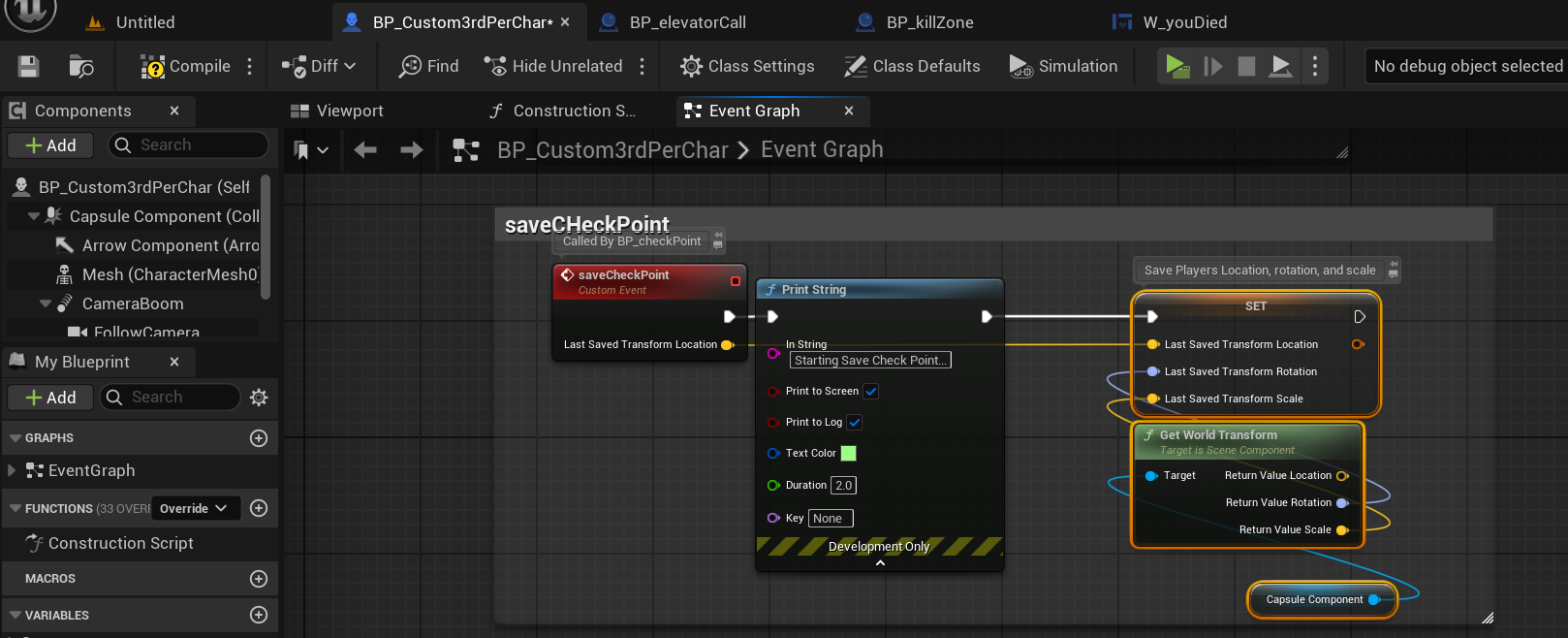Open My Blueprint settings gear
The width and height of the screenshot is (1568, 638).
(259, 398)
